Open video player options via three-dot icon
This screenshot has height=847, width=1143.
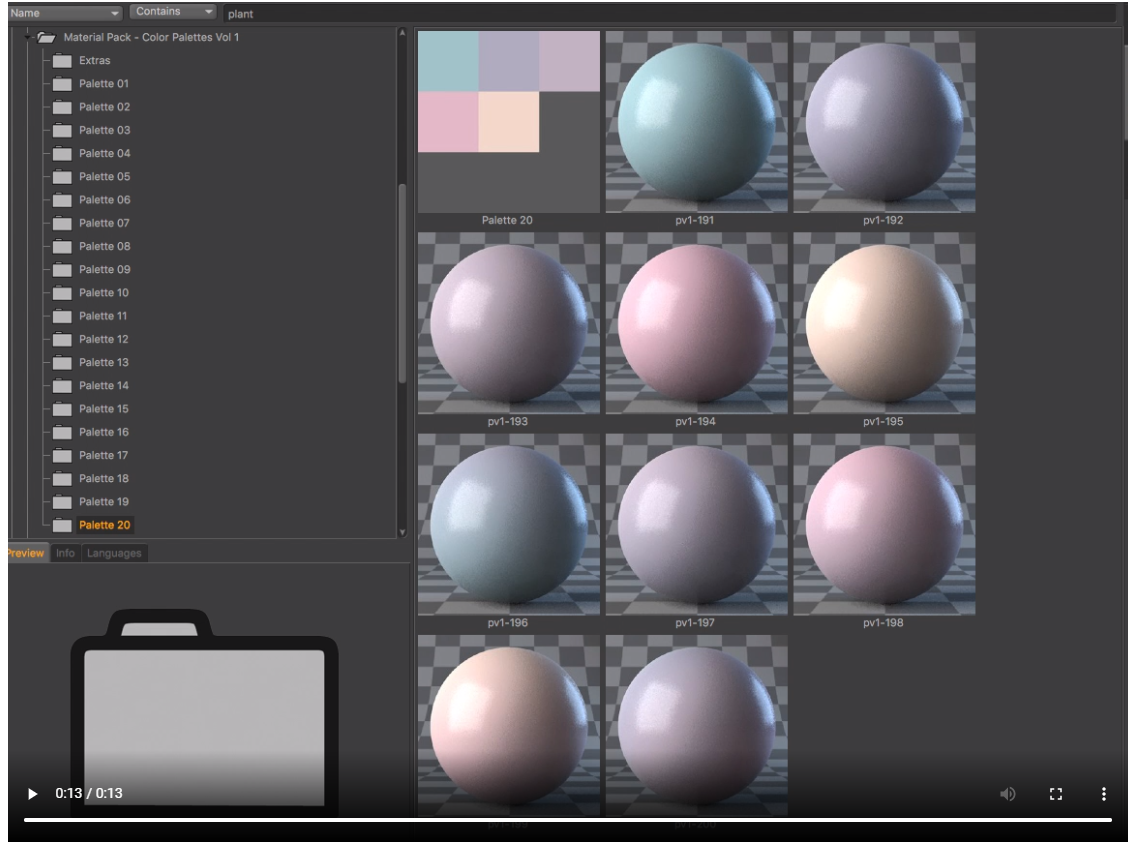pyautogui.click(x=1103, y=794)
